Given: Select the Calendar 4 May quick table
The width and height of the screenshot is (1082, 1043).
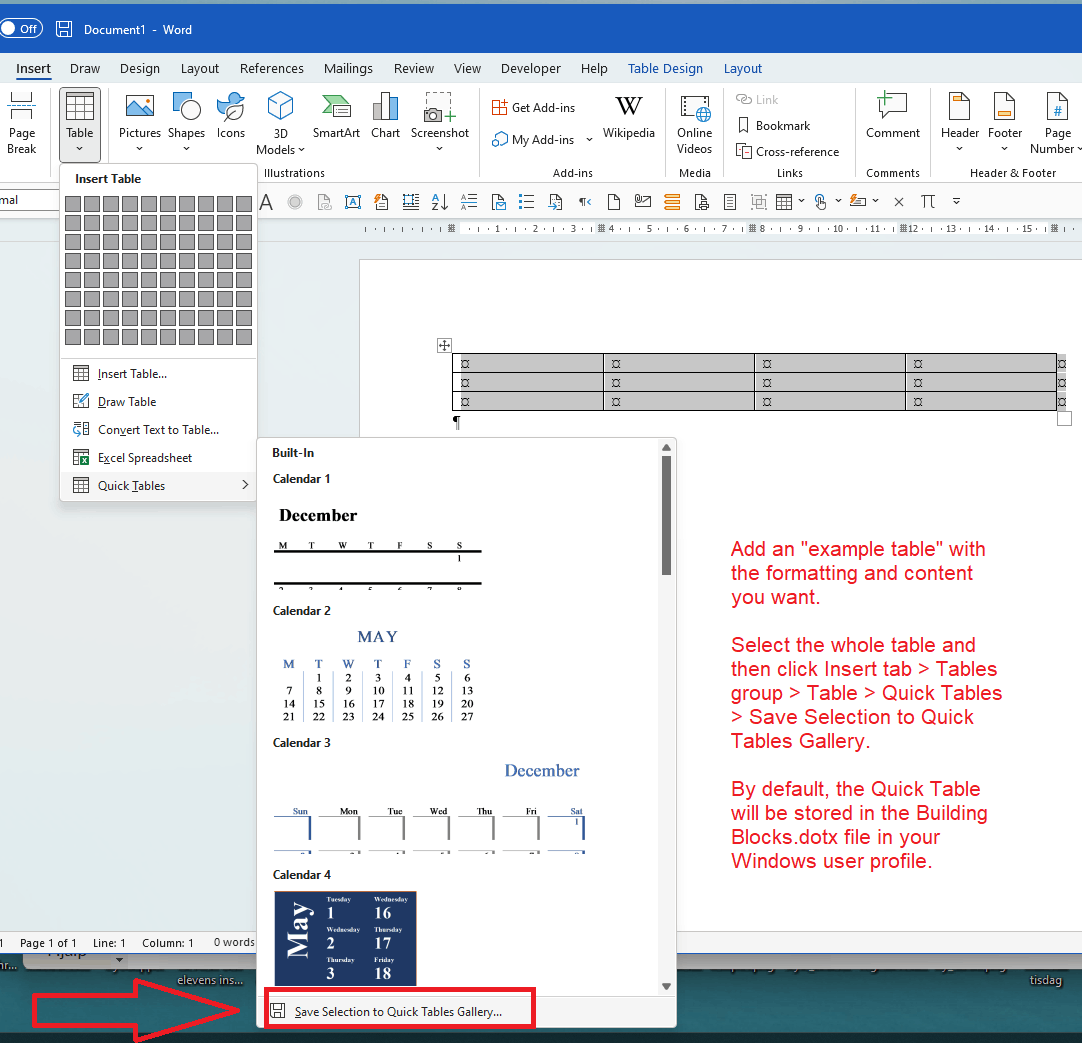Looking at the screenshot, I should coord(345,938).
